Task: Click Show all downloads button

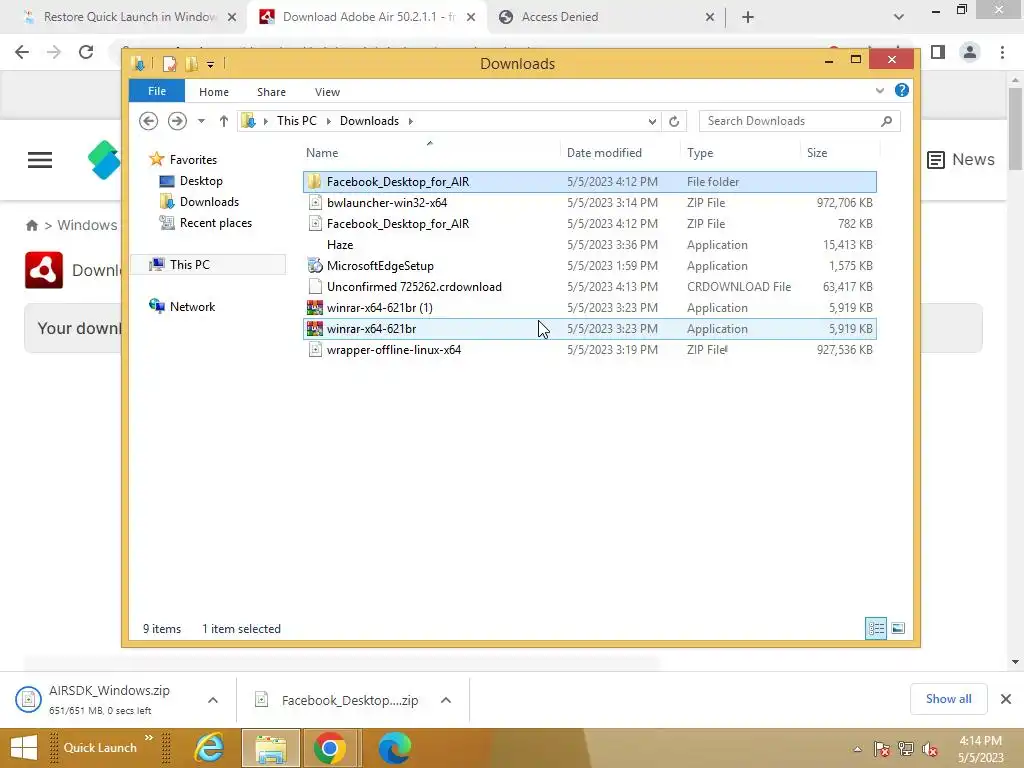Action: click(948, 699)
